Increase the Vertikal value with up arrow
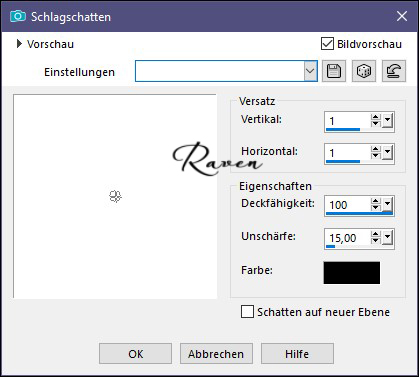The width and height of the screenshot is (419, 377). click(x=376, y=117)
